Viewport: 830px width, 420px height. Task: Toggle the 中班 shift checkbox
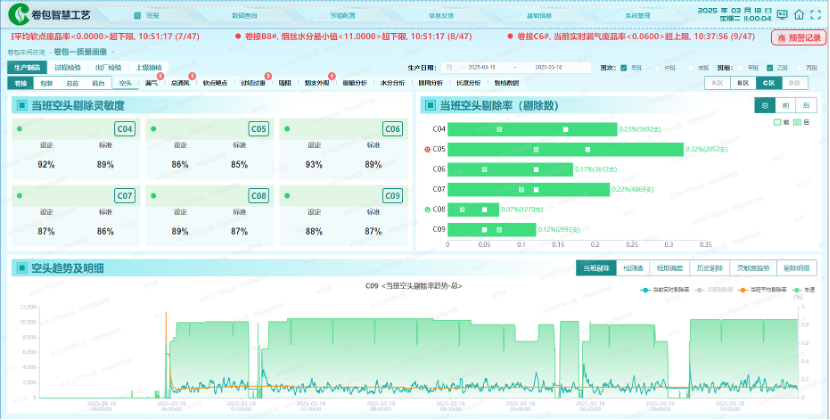657,68
